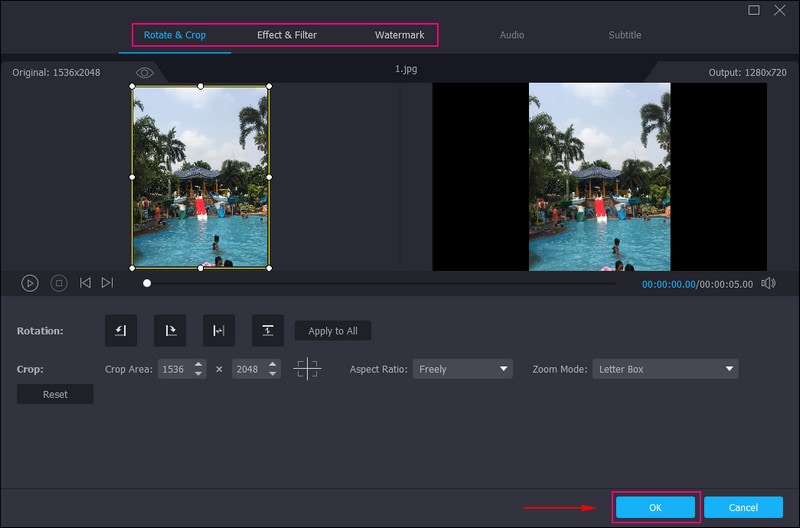Confirm changes with the OK button
Screen dimensions: 800x528
(655, 507)
